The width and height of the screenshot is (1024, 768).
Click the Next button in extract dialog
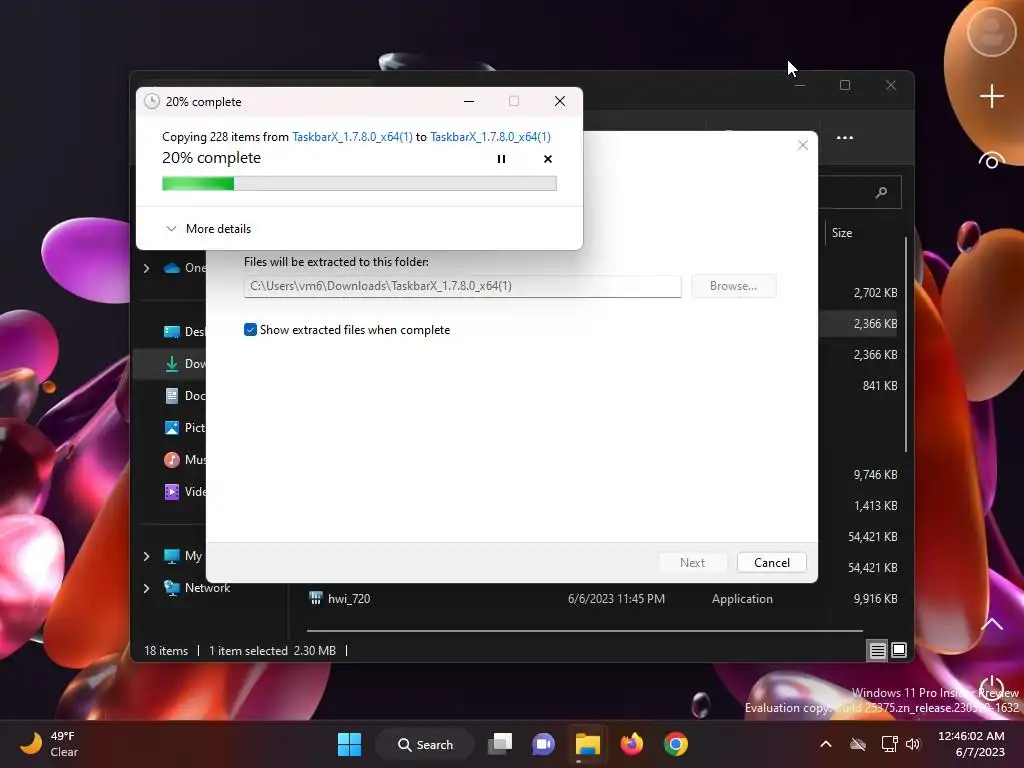692,563
